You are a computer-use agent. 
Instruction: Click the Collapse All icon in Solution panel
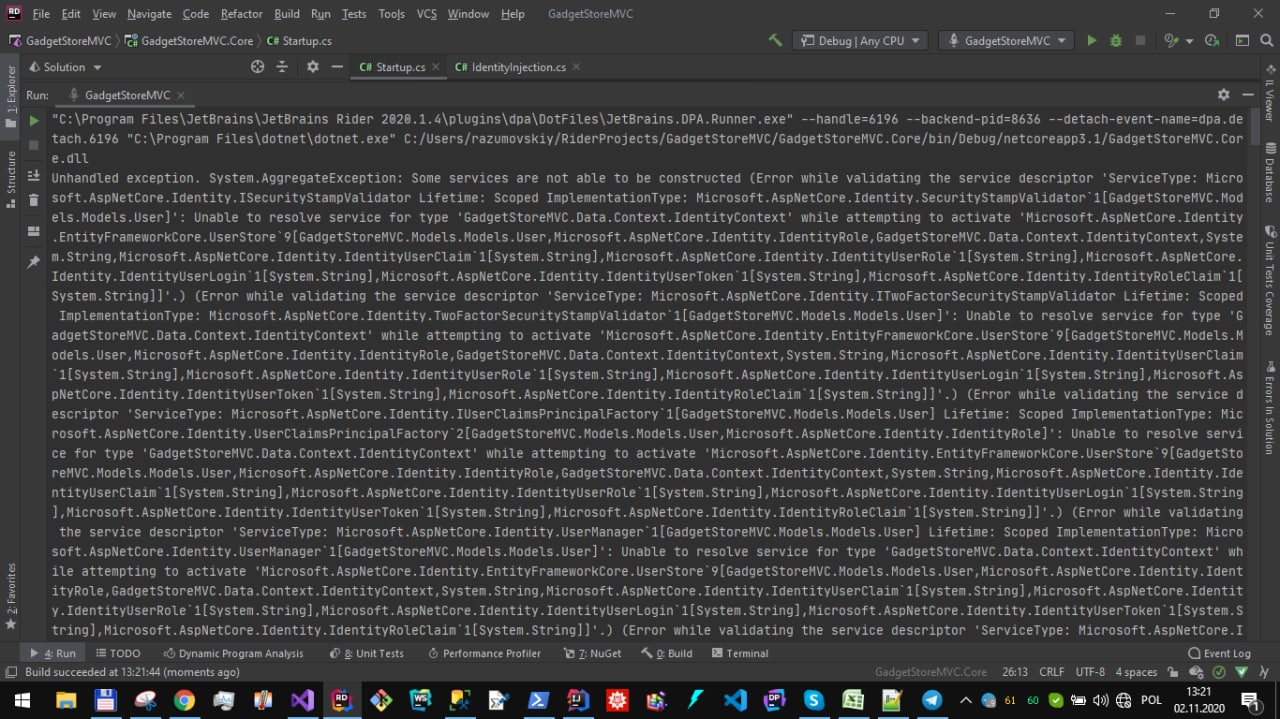pos(281,67)
